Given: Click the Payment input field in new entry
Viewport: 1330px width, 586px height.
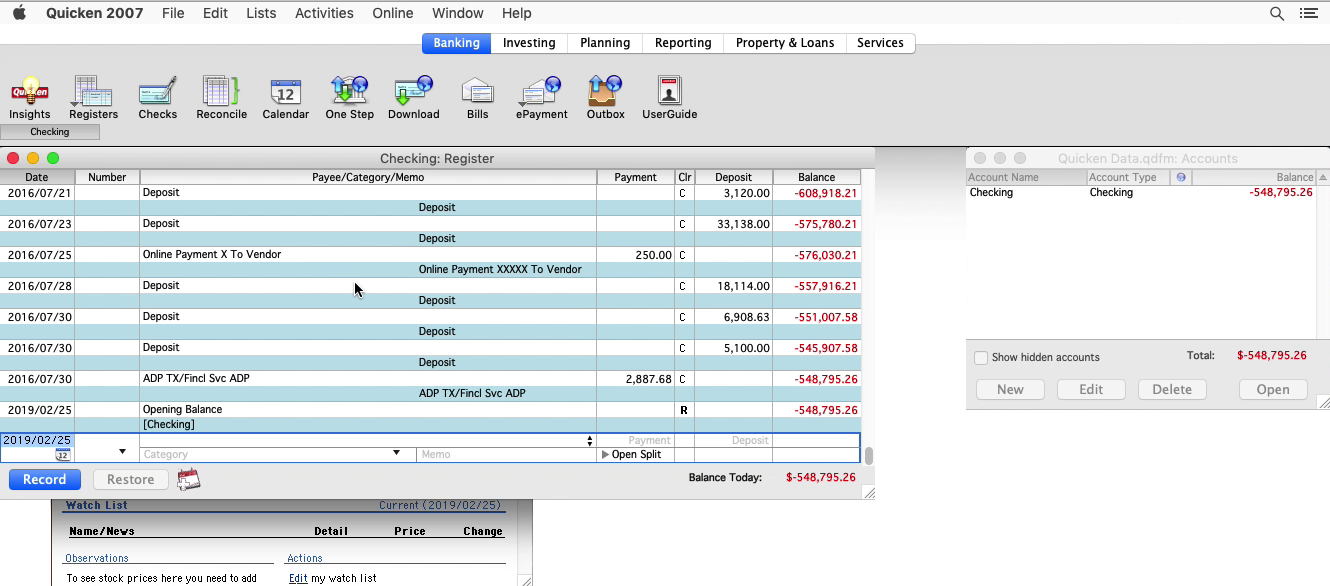Looking at the screenshot, I should (x=636, y=440).
